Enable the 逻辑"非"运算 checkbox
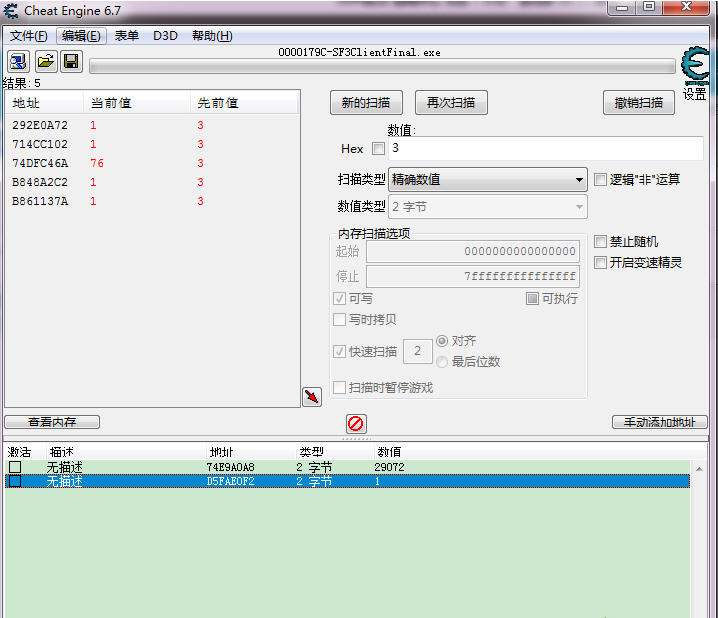Image resolution: width=718 pixels, height=618 pixels. click(600, 179)
